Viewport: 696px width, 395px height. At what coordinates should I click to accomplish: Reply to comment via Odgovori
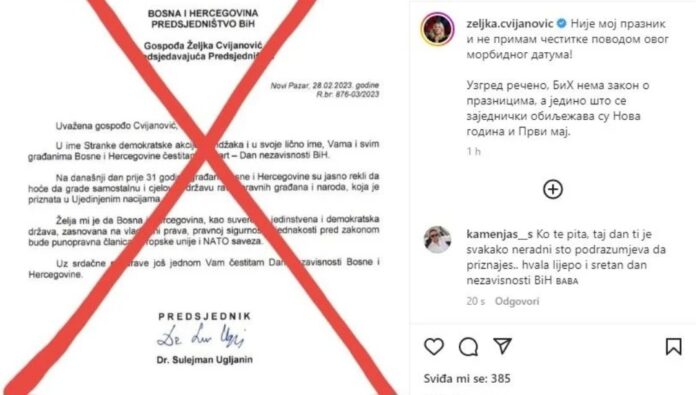point(517,301)
